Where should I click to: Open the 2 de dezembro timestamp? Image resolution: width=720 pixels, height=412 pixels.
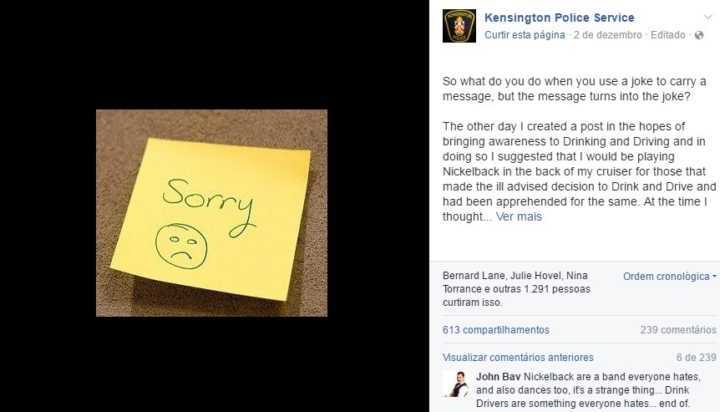click(608, 35)
